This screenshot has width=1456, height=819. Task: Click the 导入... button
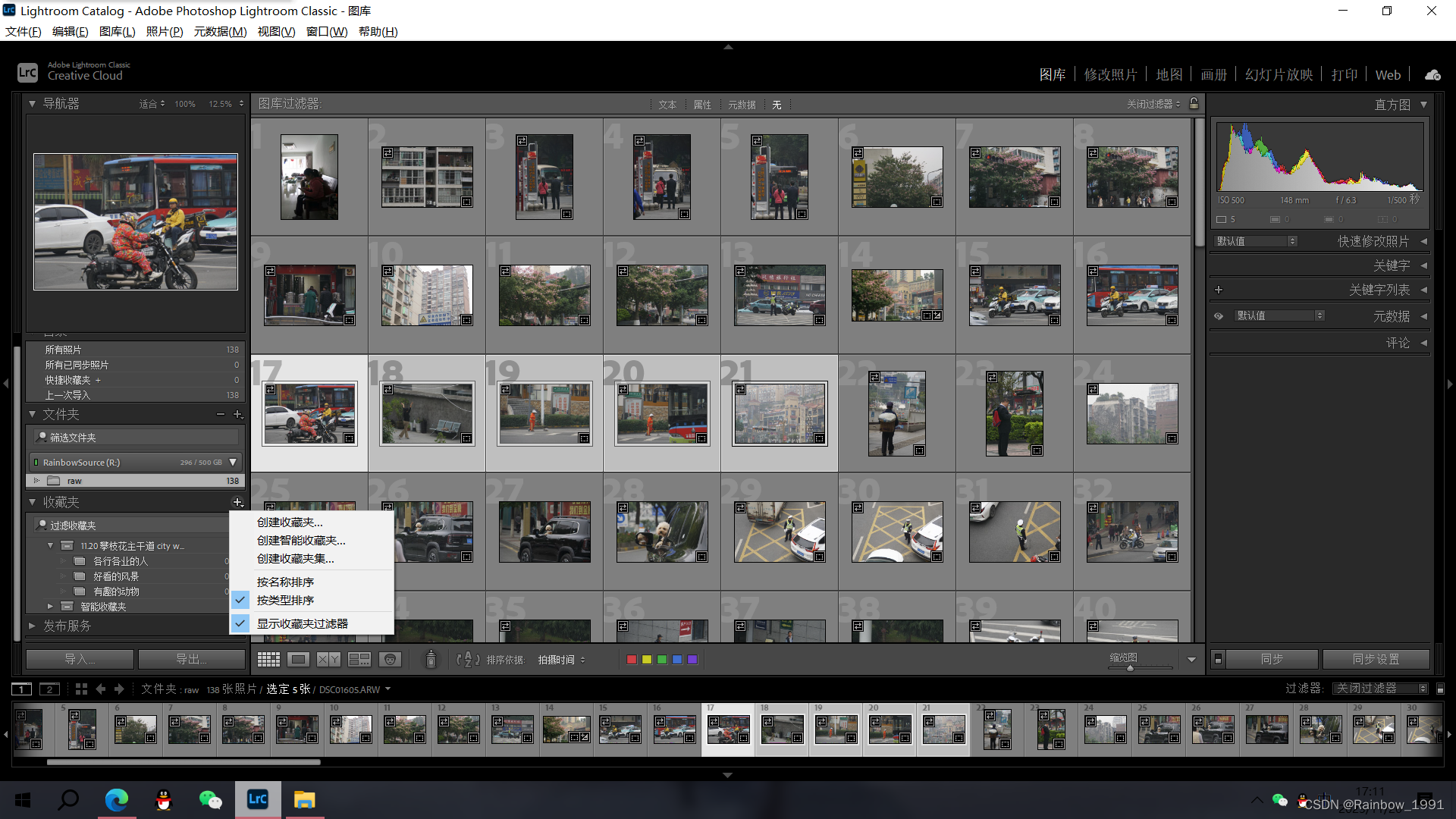coord(80,659)
